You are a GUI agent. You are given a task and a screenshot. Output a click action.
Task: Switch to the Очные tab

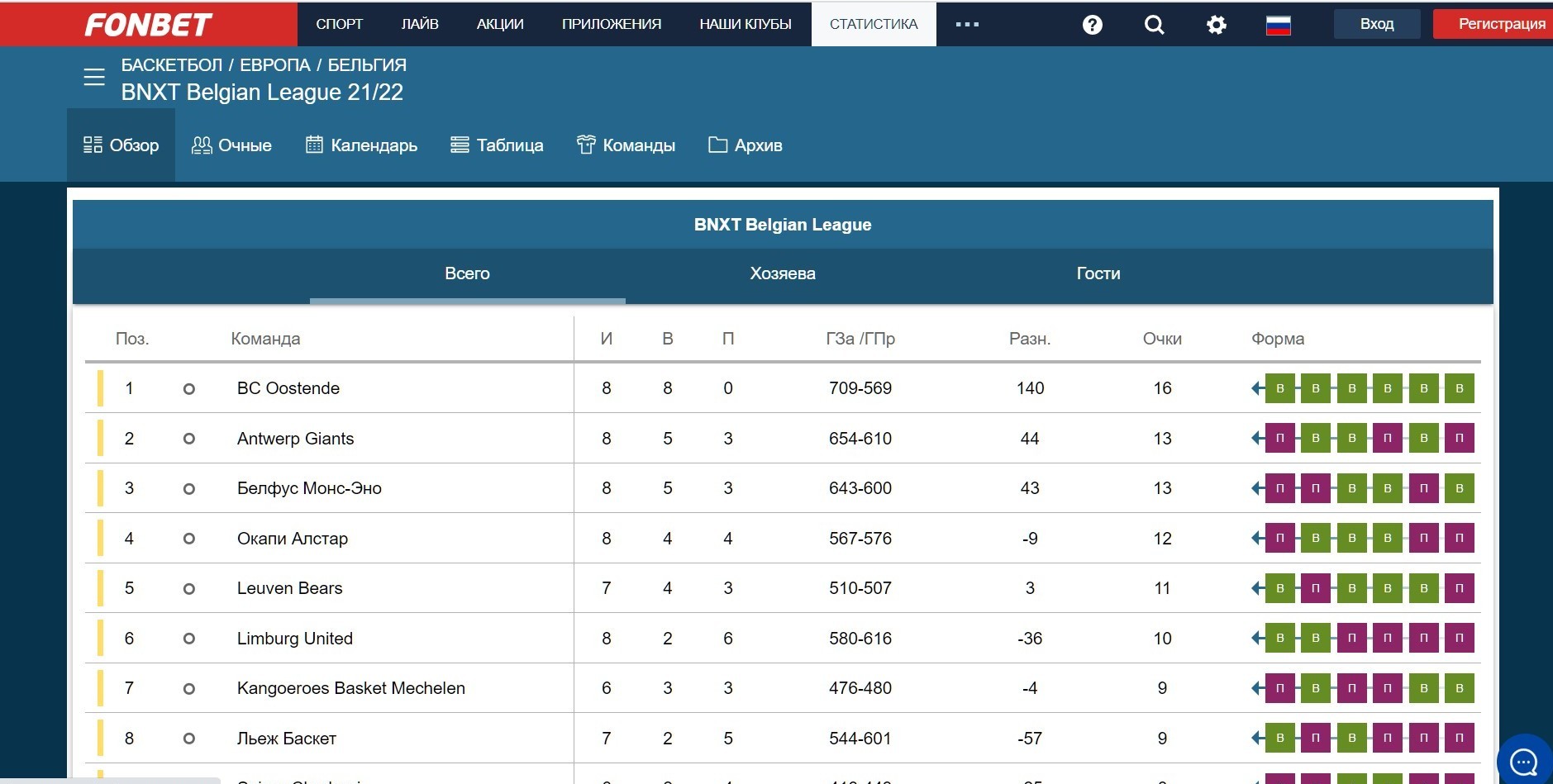[231, 145]
